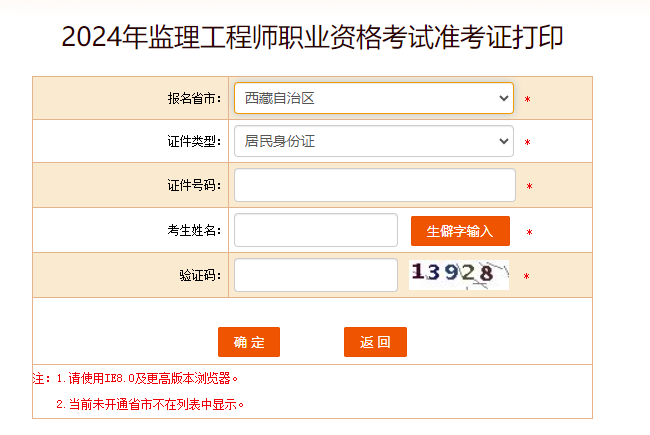Click the red asterisk next to captcha image
The width and height of the screenshot is (650, 435).
click(x=526, y=277)
